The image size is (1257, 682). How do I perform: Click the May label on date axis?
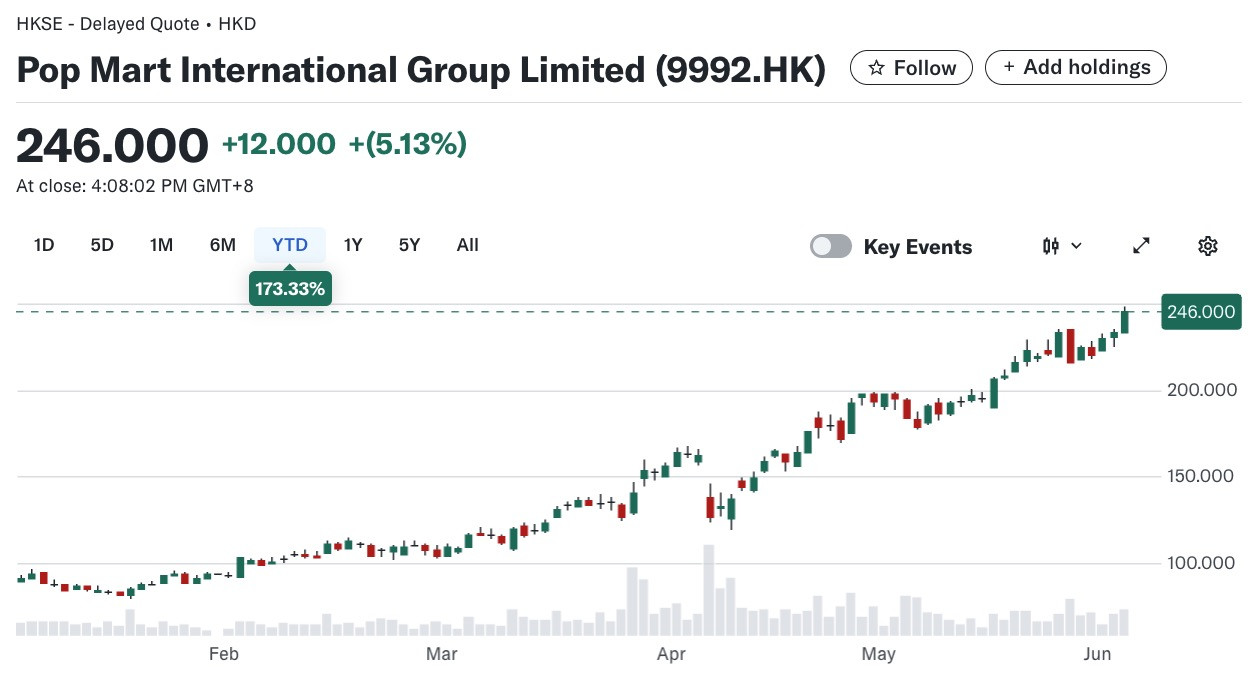(878, 654)
